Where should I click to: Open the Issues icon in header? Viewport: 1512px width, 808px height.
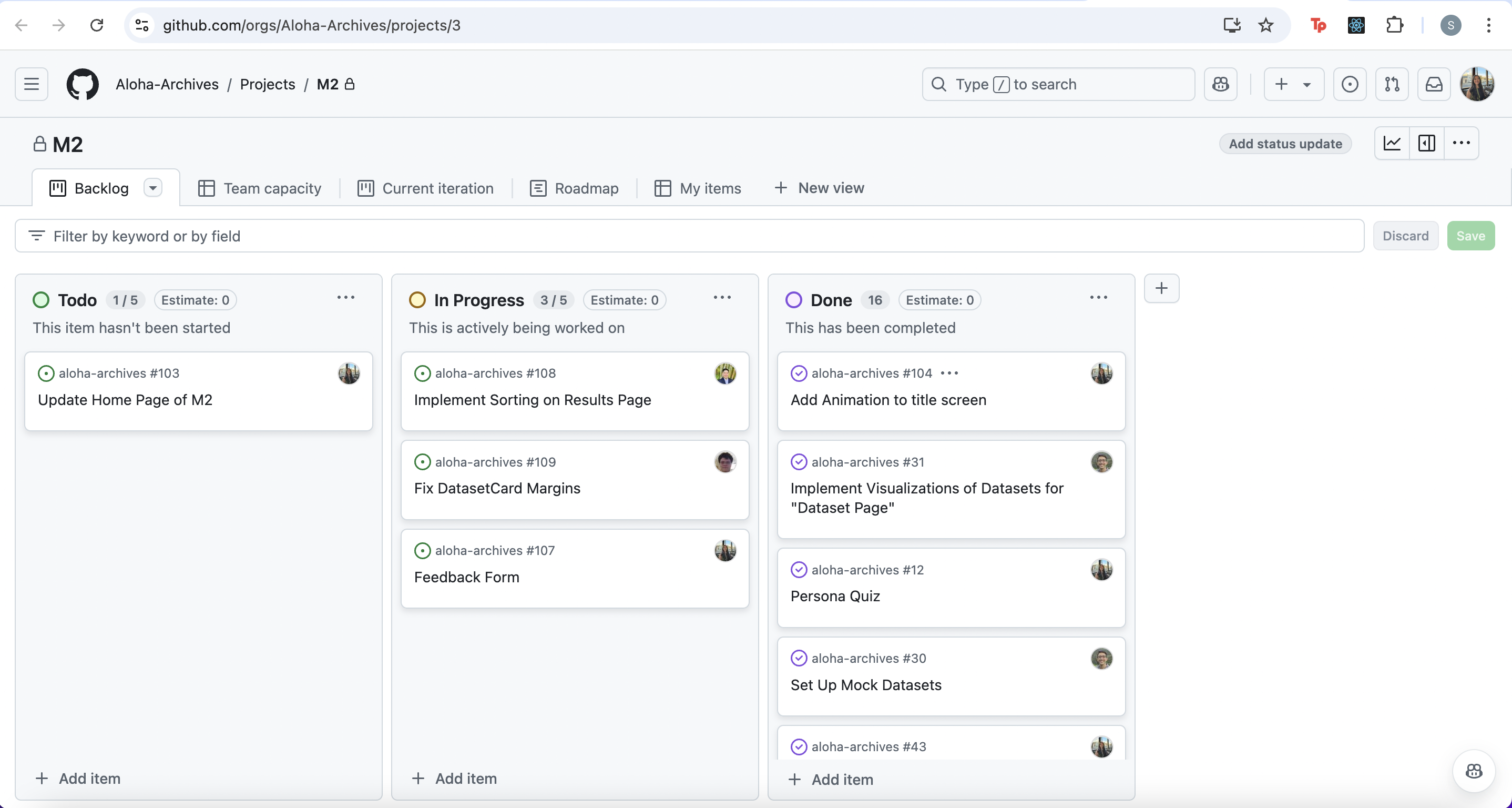[1350, 84]
